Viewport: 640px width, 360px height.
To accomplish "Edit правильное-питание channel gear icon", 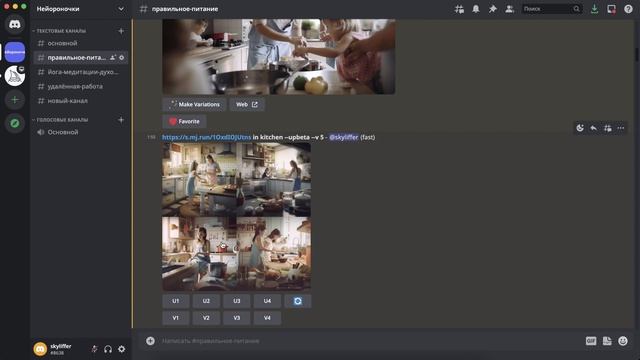I will [x=122, y=58].
